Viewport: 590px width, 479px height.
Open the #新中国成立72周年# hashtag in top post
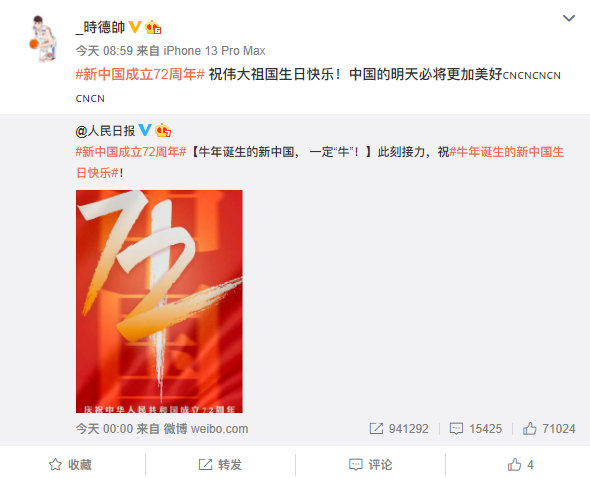140,75
